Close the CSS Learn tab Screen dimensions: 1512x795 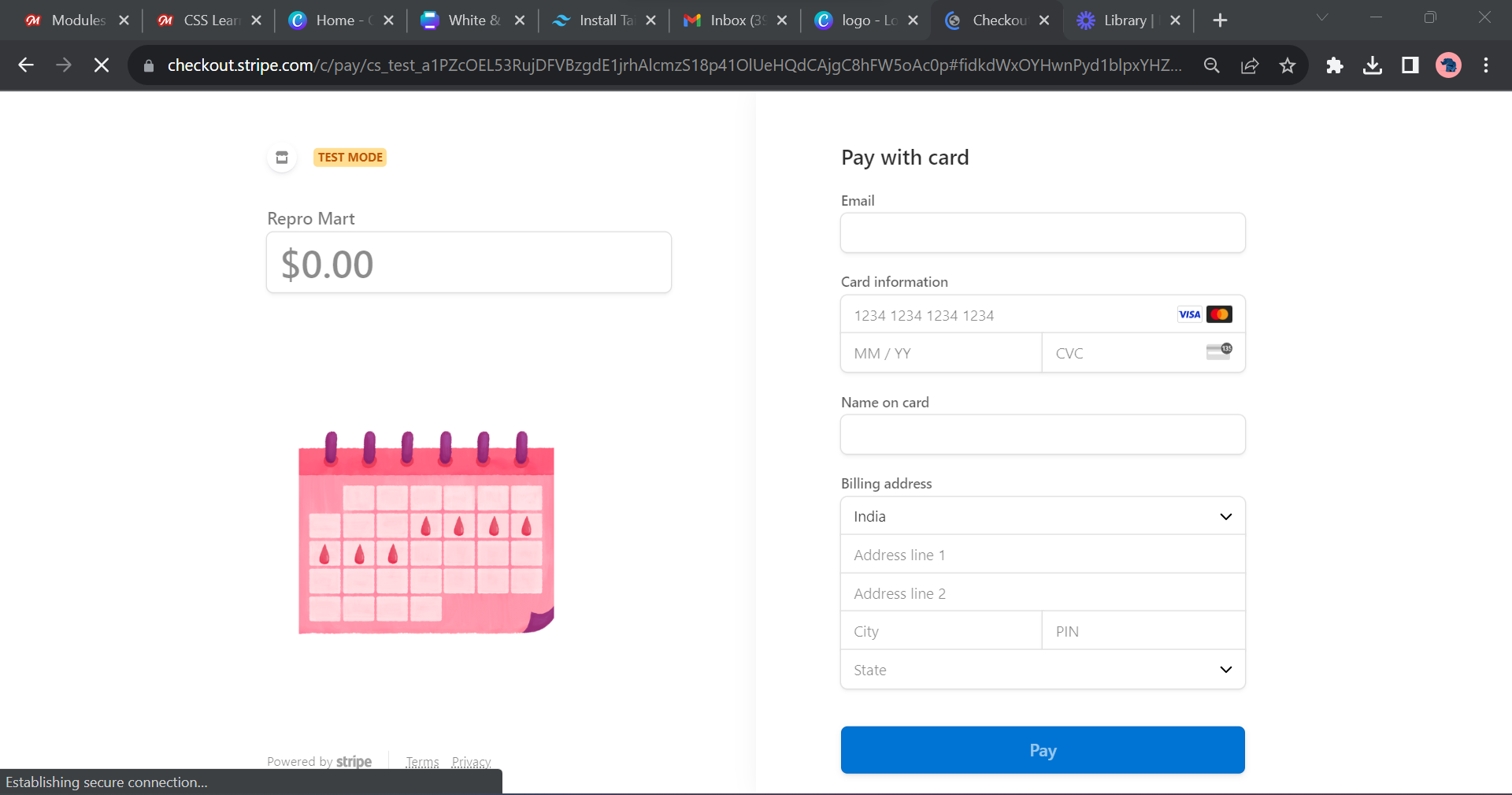pyautogui.click(x=256, y=20)
